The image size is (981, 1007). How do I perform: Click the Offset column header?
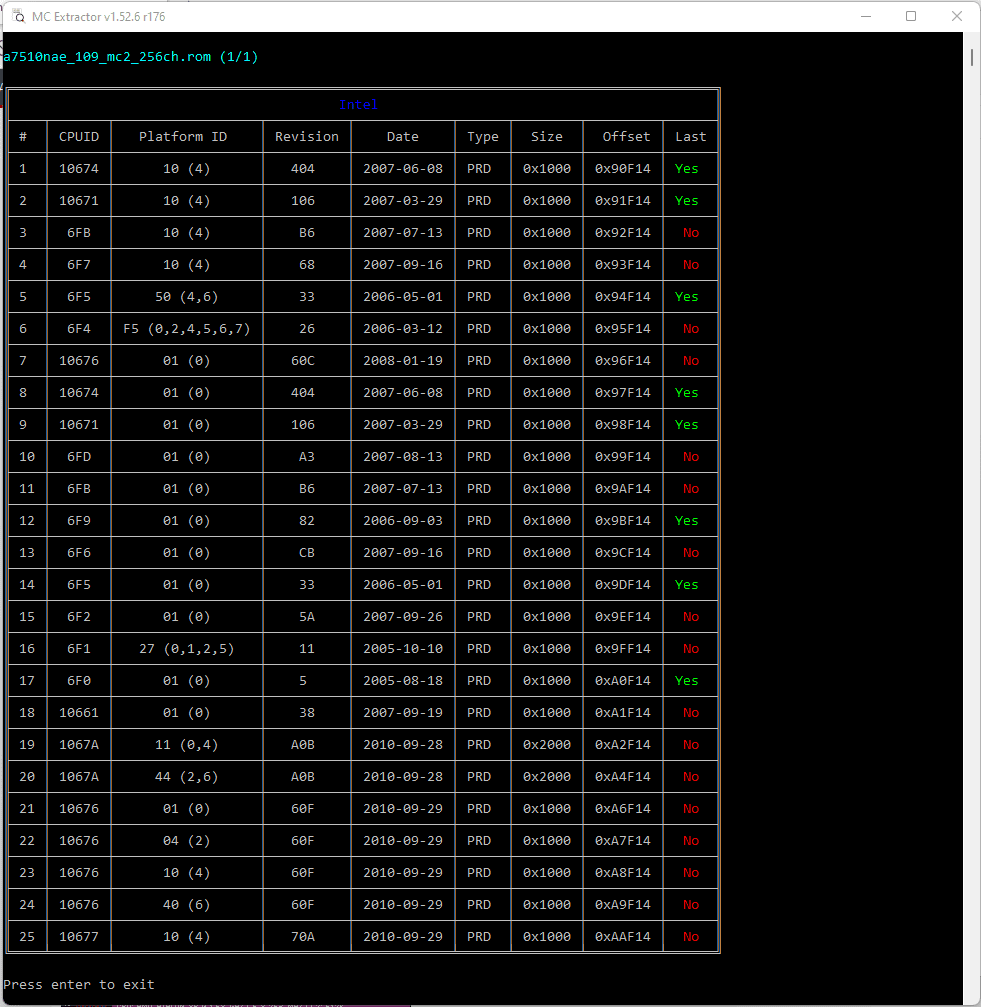tap(626, 137)
